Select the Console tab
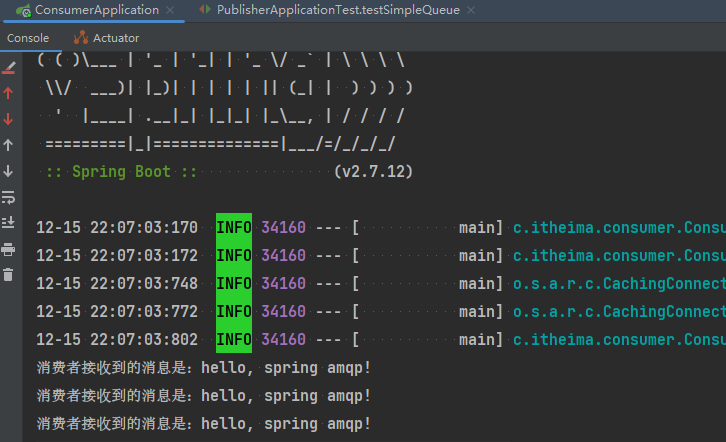Screen dimensions: 726x442 pyautogui.click(x=28, y=38)
